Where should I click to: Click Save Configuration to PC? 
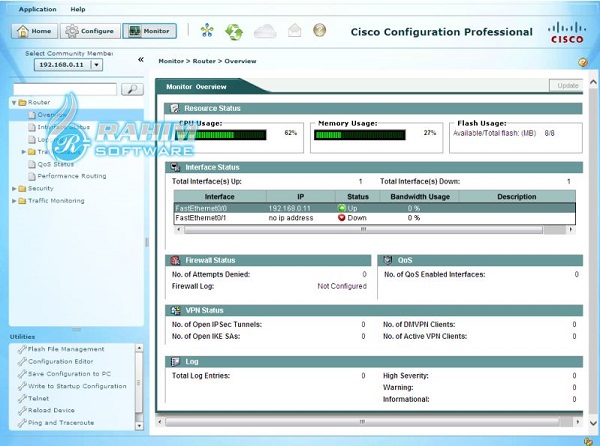pyautogui.click(x=69, y=374)
